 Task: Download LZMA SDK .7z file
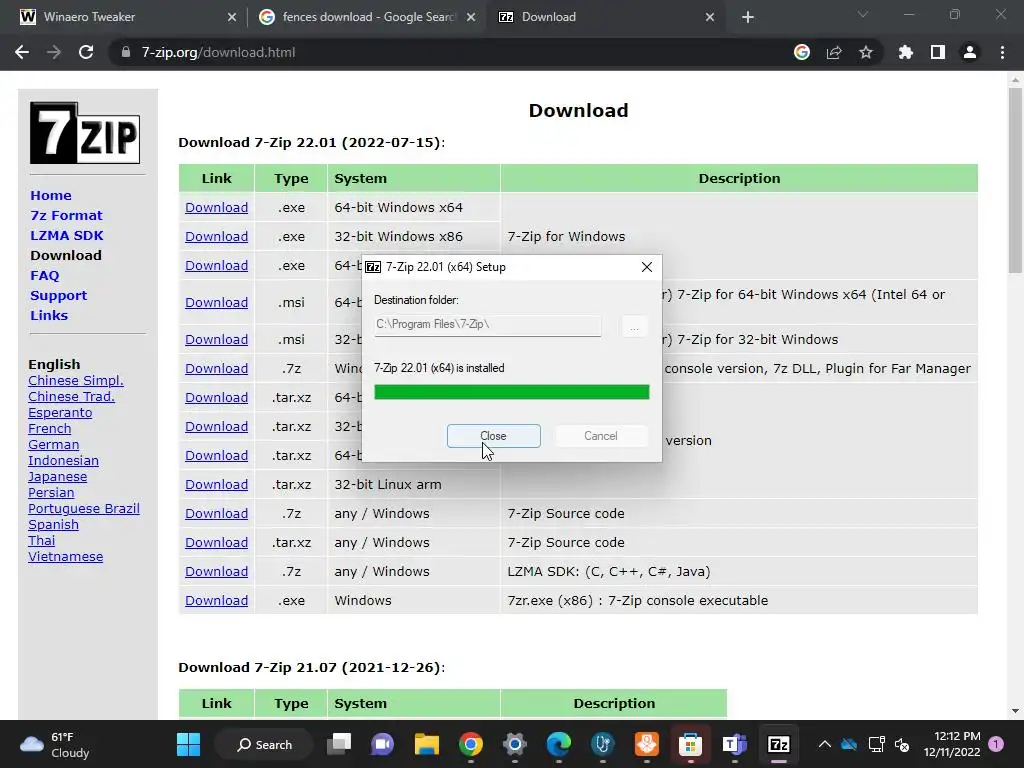click(216, 571)
